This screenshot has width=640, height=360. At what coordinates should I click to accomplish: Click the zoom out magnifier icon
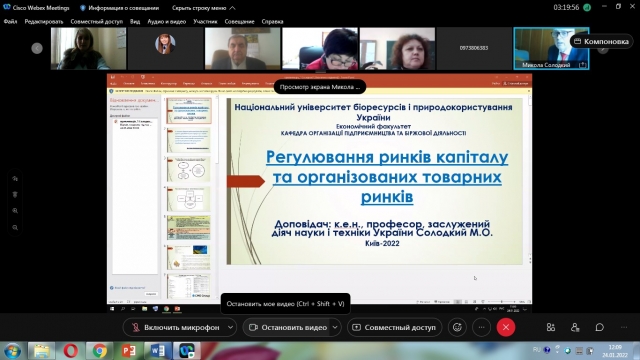(x=15, y=228)
